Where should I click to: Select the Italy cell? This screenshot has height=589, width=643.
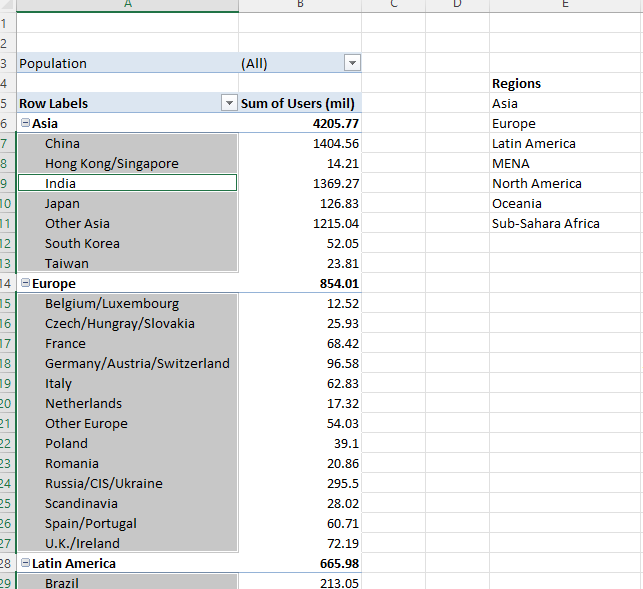pyautogui.click(x=128, y=383)
